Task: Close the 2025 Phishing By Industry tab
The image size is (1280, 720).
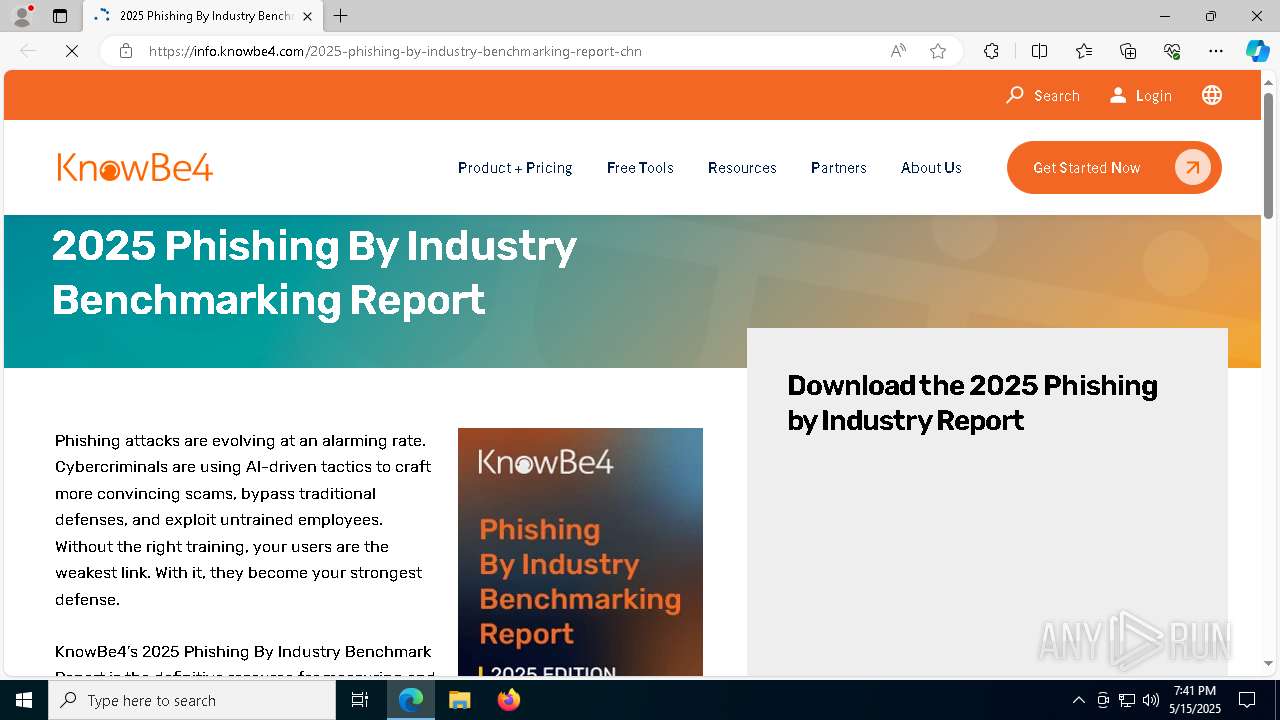Action: pyautogui.click(x=307, y=16)
